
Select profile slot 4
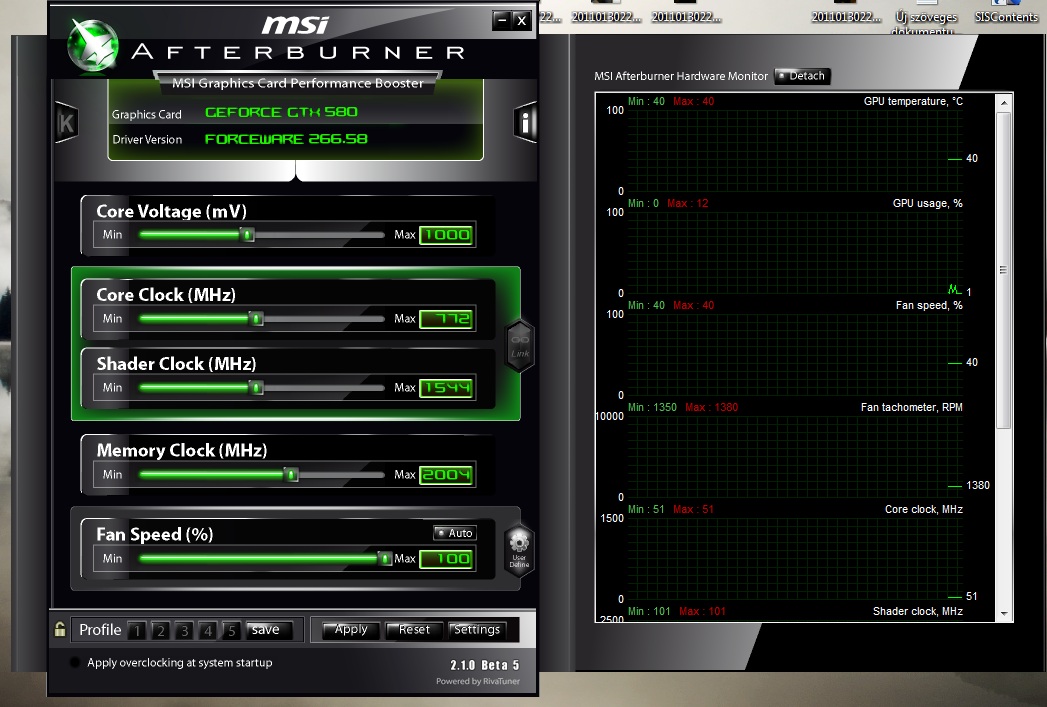tap(208, 630)
